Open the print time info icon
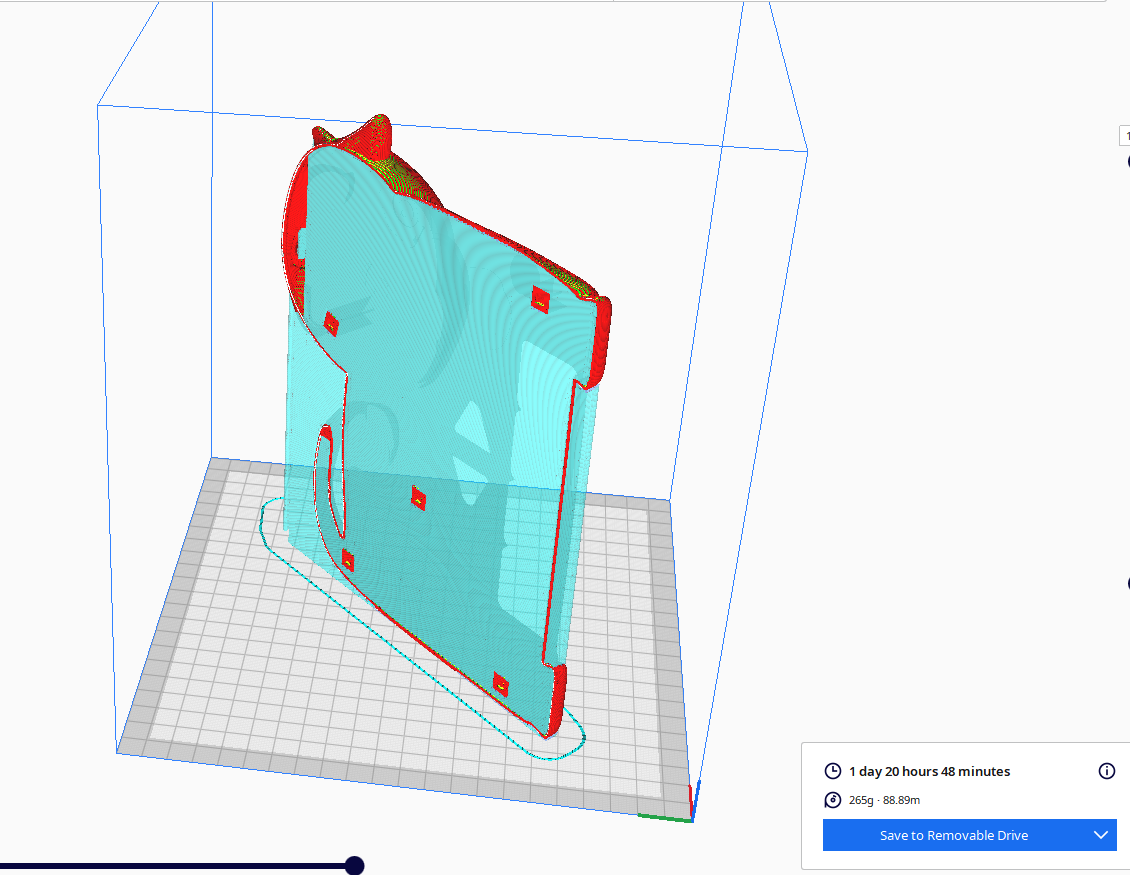The width and height of the screenshot is (1130, 875). click(x=1106, y=771)
